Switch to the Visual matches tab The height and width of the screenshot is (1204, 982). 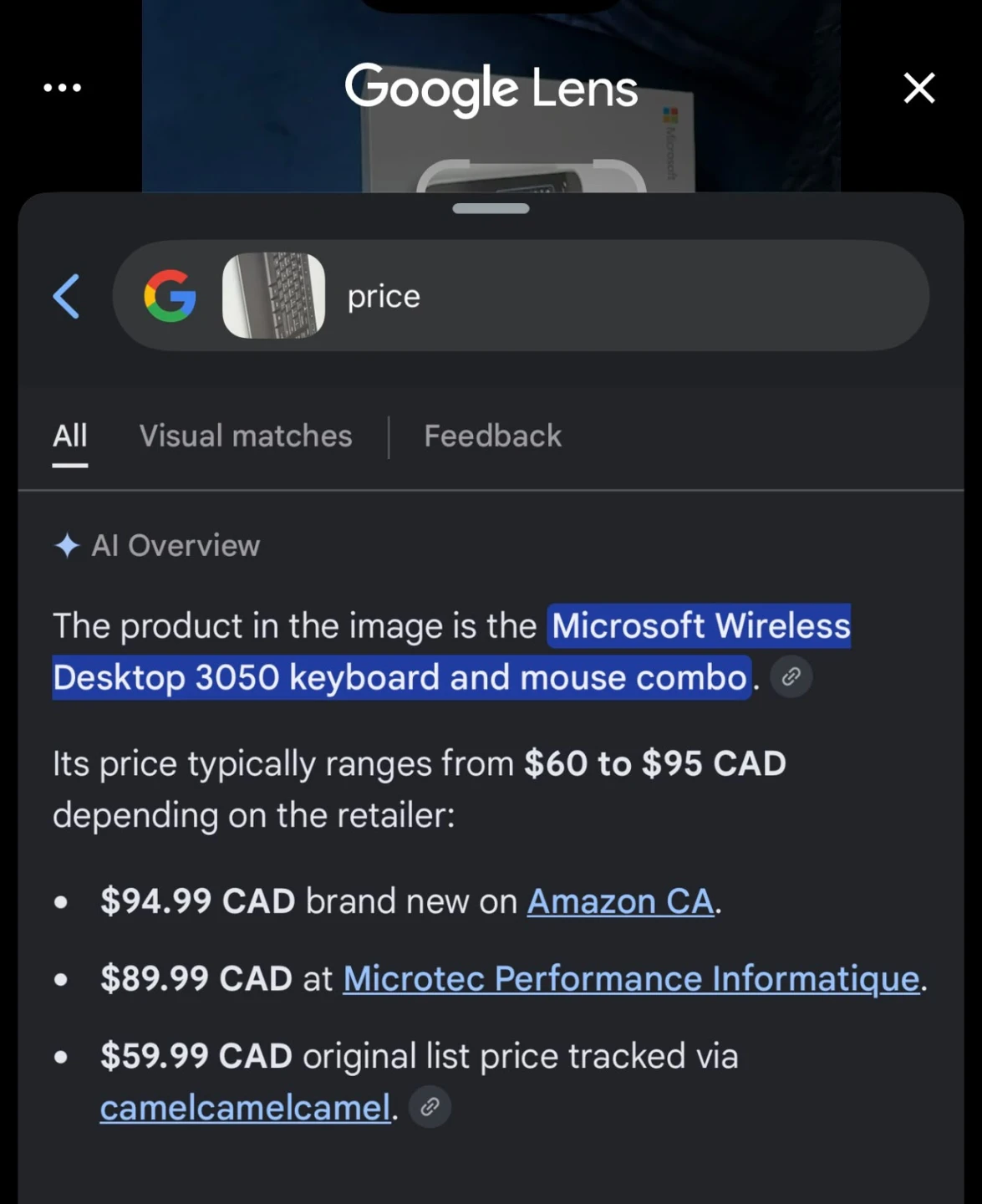click(x=246, y=436)
